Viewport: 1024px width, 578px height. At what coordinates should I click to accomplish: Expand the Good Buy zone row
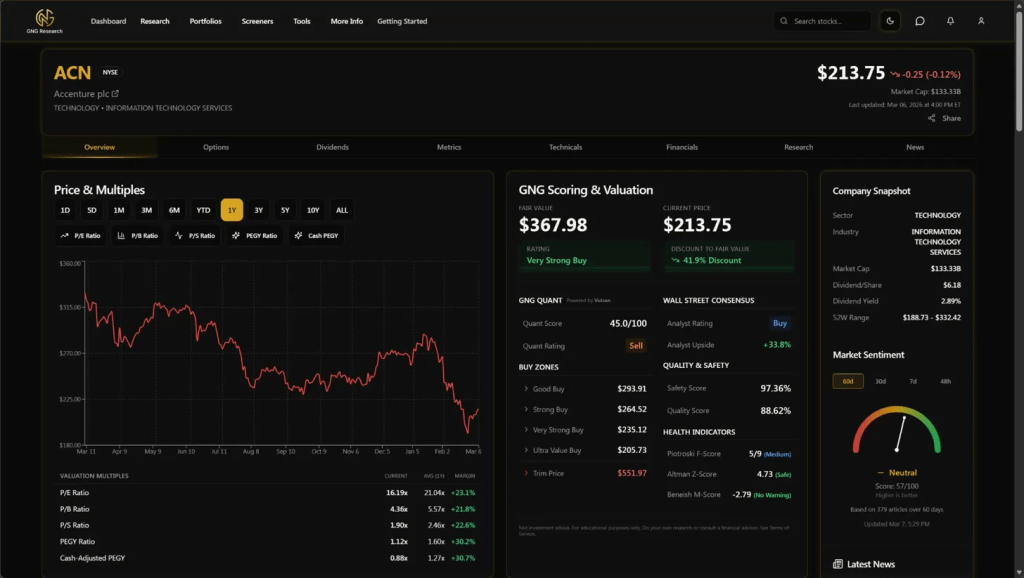[x=526, y=389]
